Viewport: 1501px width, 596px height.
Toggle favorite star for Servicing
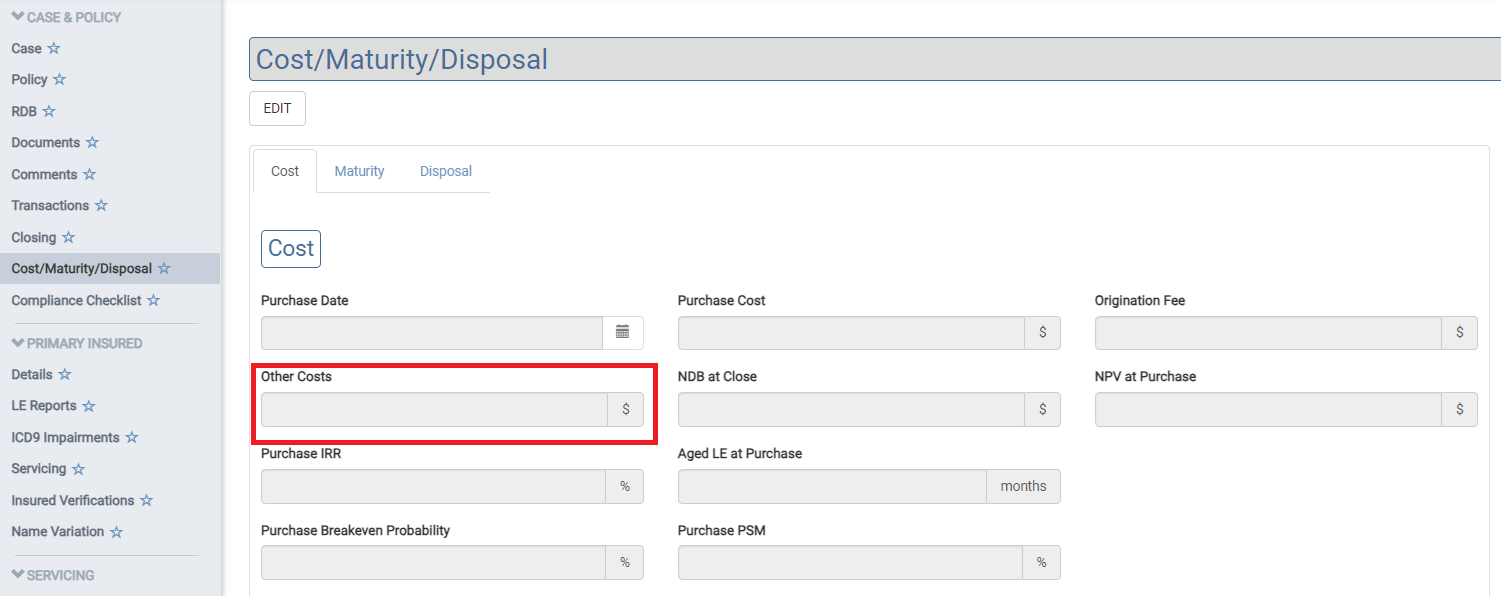coord(78,469)
